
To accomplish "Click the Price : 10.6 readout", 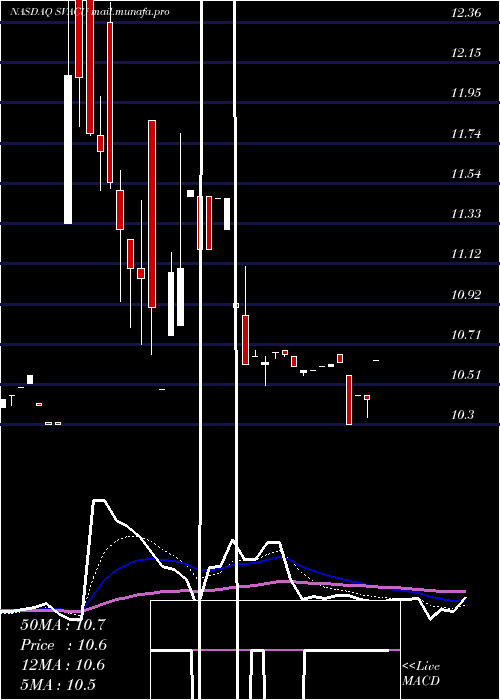I will pos(63,645).
